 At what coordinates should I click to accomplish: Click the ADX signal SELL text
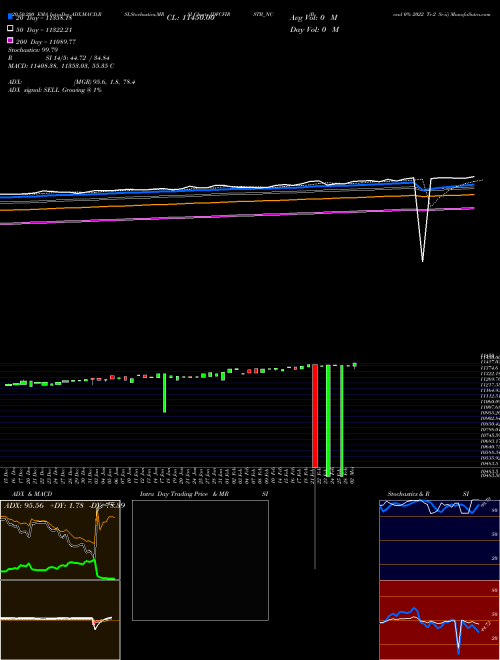pyautogui.click(x=55, y=90)
